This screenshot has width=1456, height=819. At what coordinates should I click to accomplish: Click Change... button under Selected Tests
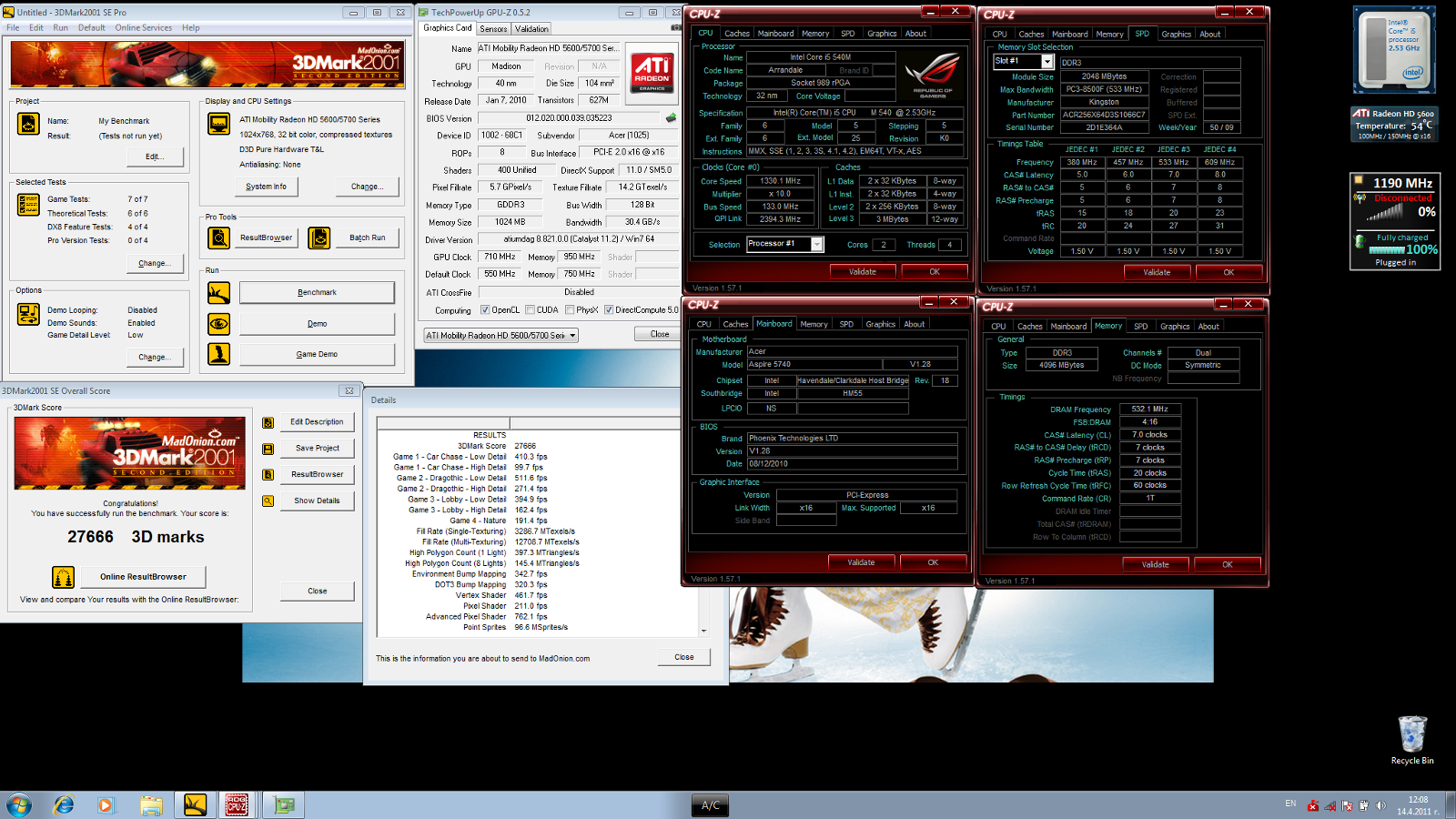[155, 264]
